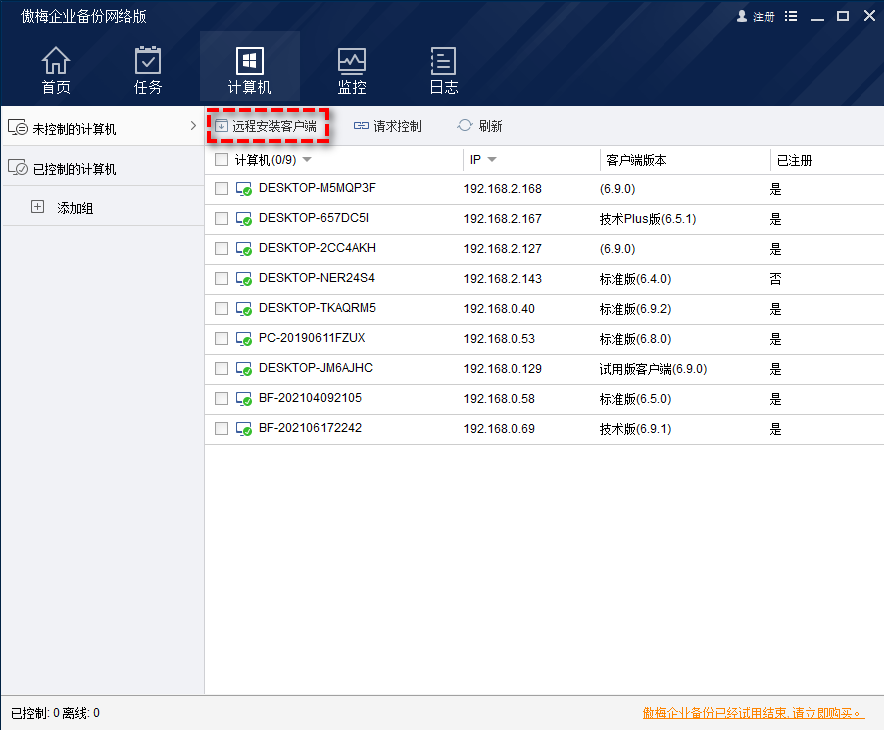
Task: Click the user 注册 register icon
Action: pos(742,16)
